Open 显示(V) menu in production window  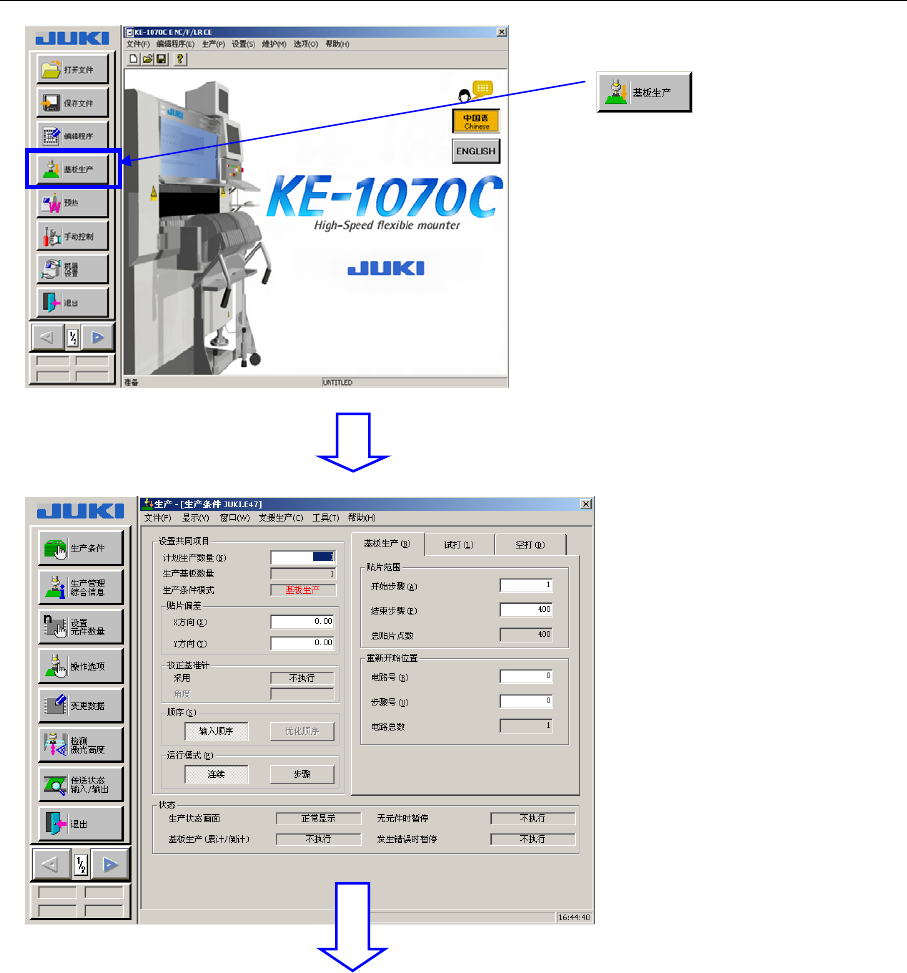(195, 518)
